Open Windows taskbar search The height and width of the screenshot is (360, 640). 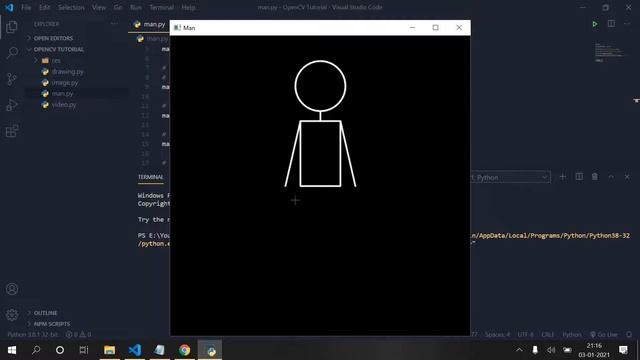[36, 350]
